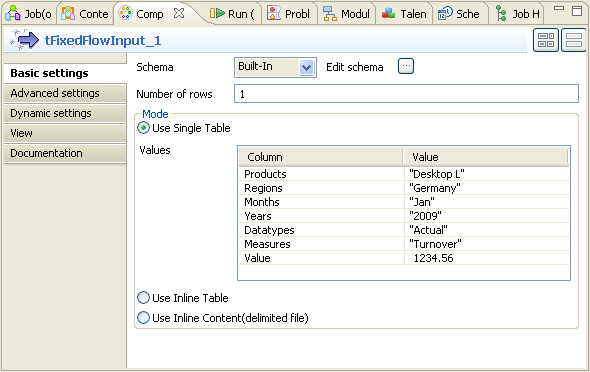The image size is (590, 372).
Task: Click the Value table header
Action: pos(486,157)
